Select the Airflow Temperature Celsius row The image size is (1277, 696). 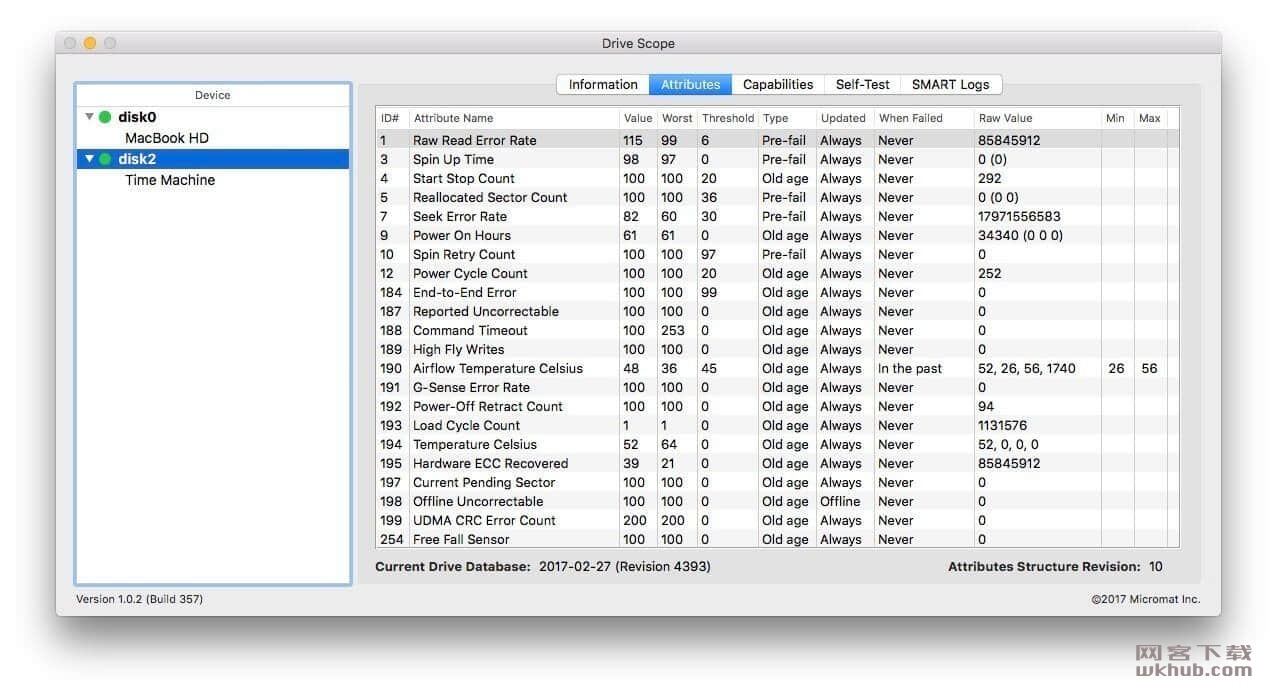point(777,368)
